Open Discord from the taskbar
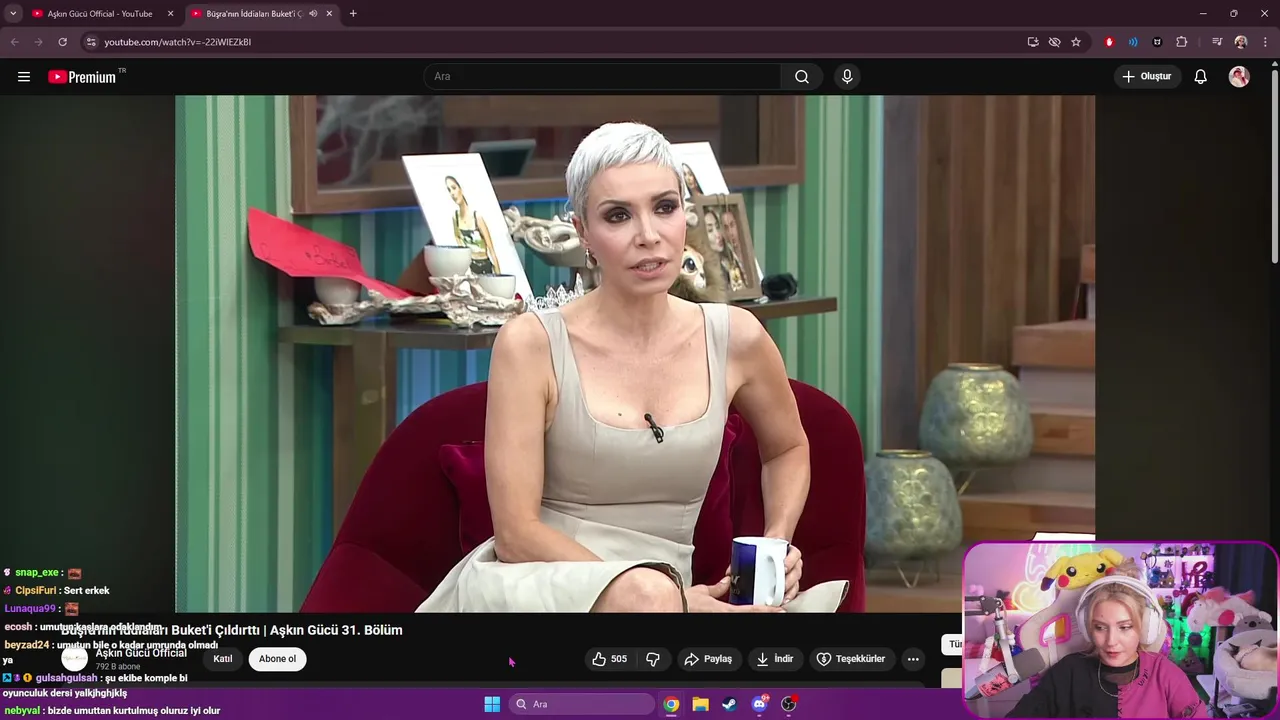The width and height of the screenshot is (1280, 720). (x=760, y=704)
